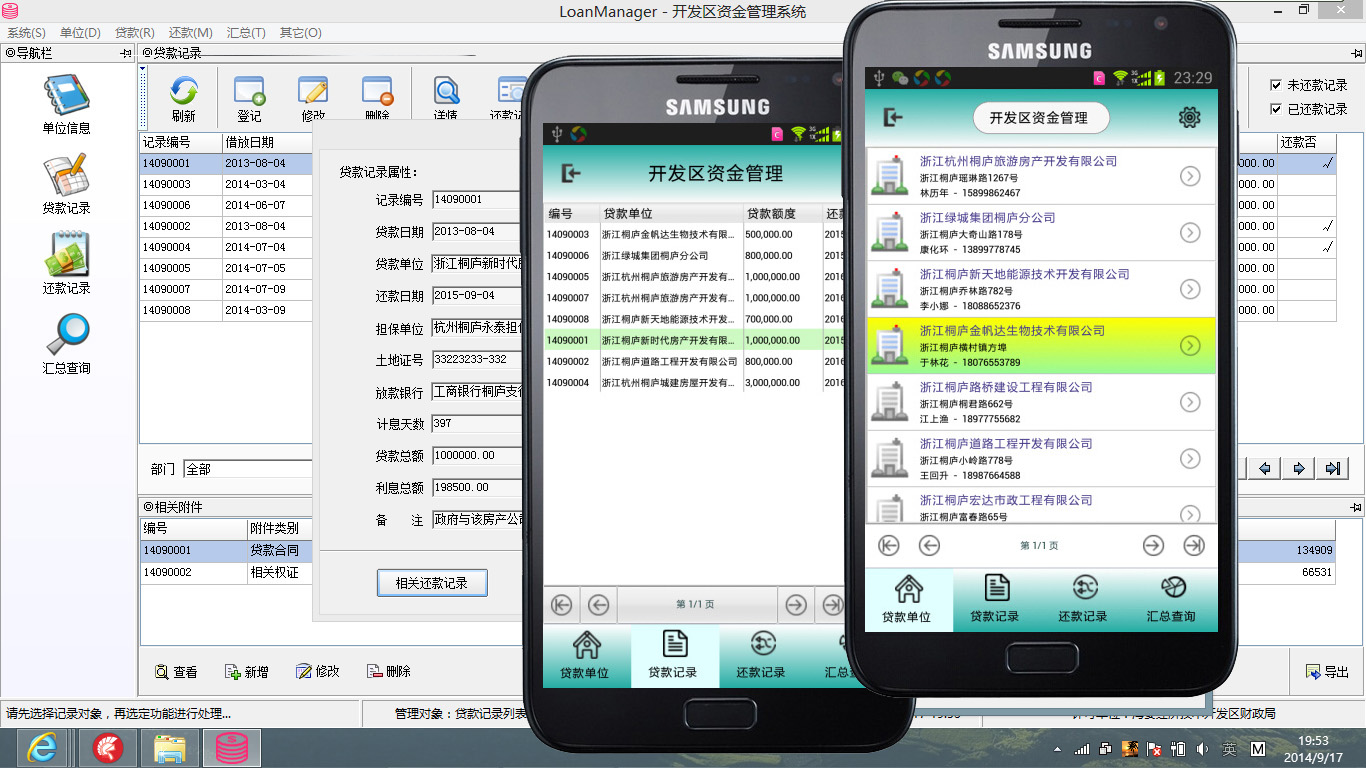Click the 记录编号 field showing 14090001
The image size is (1366, 768).
[478, 200]
